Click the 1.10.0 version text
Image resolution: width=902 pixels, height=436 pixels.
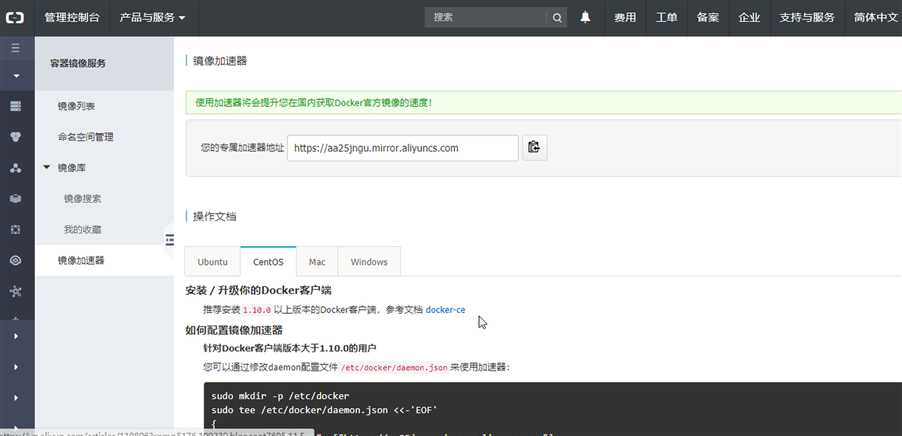coord(257,310)
